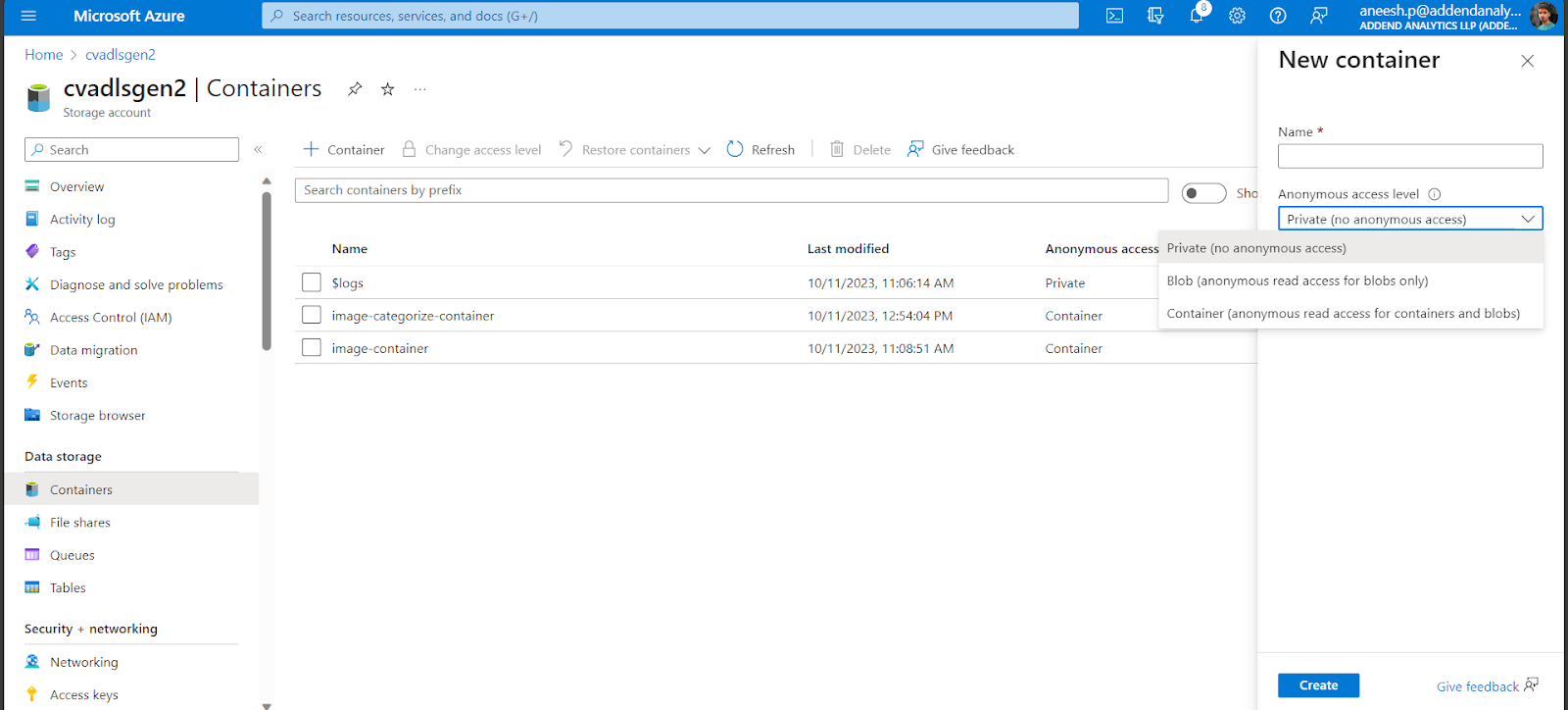Open Directories and subscriptions filter icon
Viewport: 1568px width, 710px height.
[1155, 16]
